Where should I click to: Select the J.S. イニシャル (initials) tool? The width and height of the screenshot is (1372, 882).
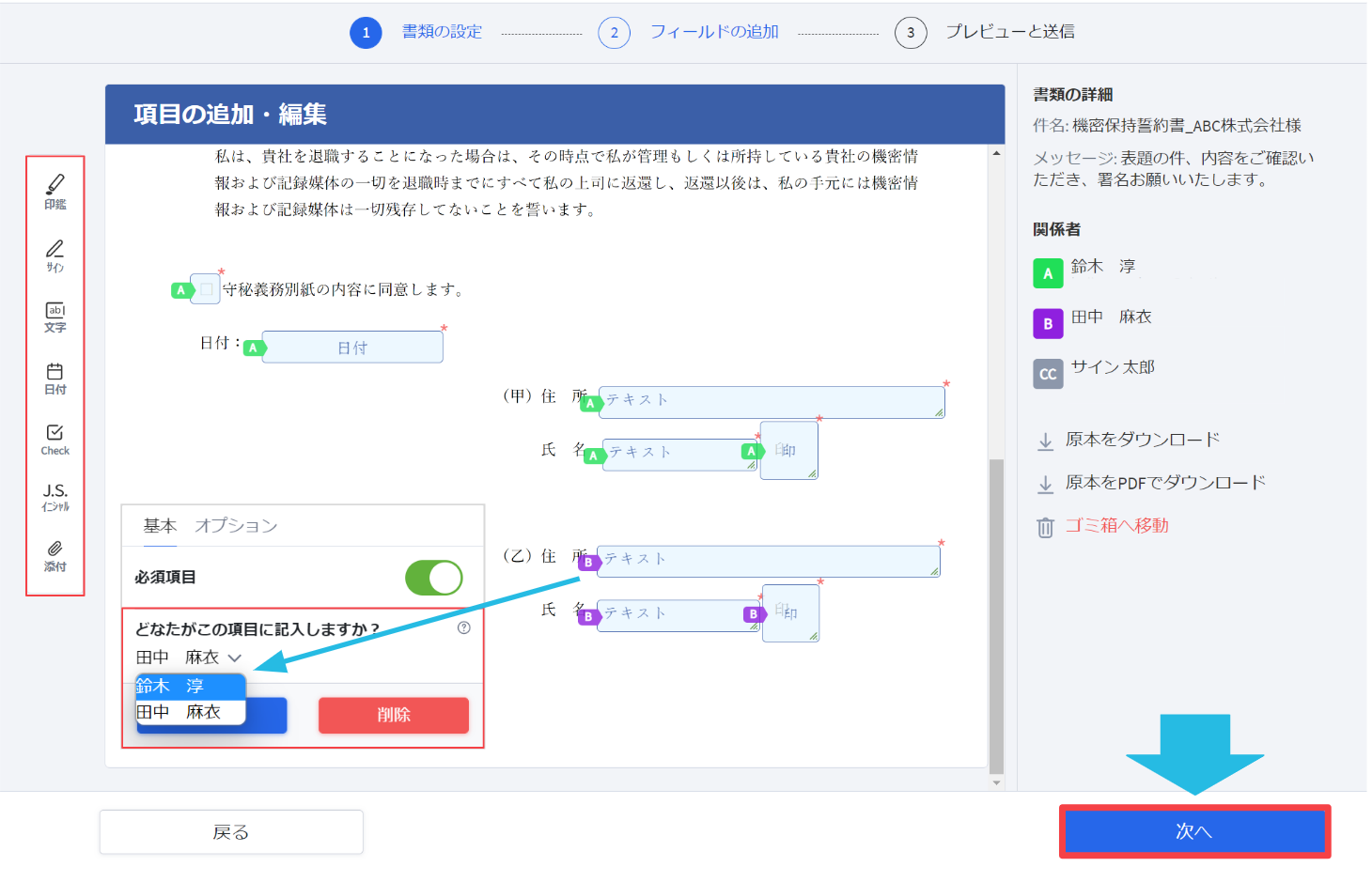coord(55,498)
